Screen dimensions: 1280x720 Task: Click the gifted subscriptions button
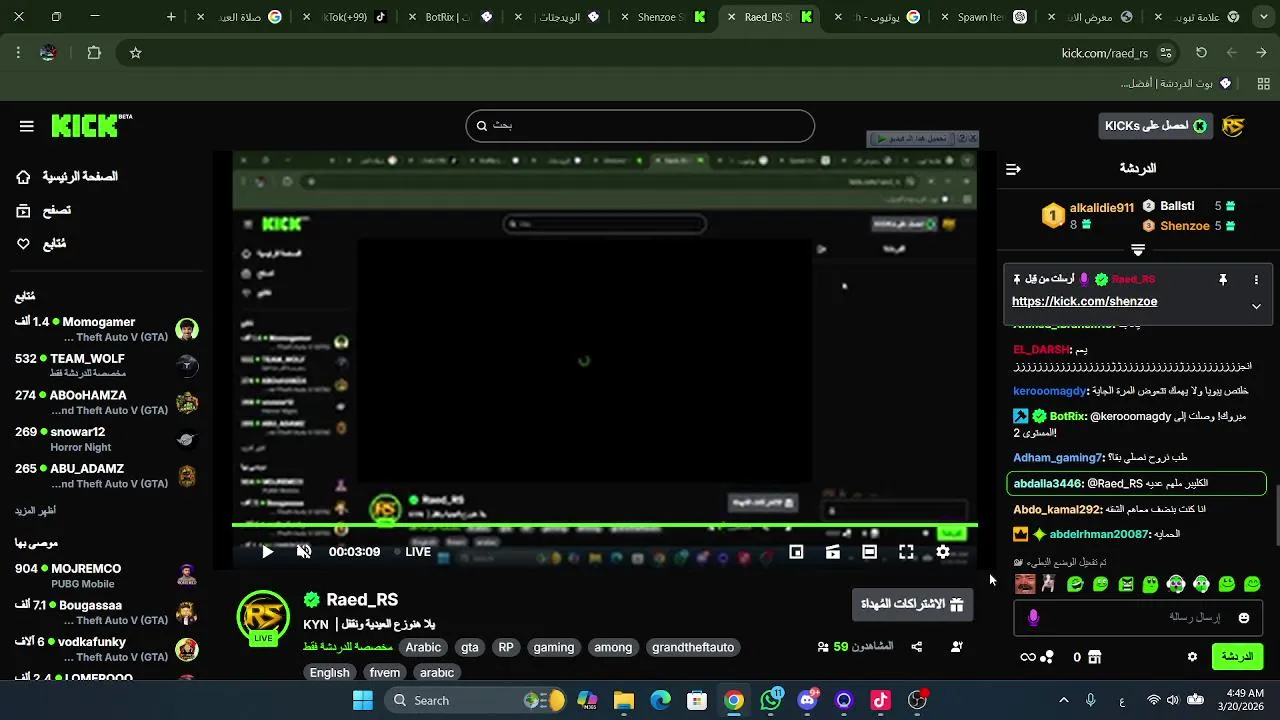912,604
